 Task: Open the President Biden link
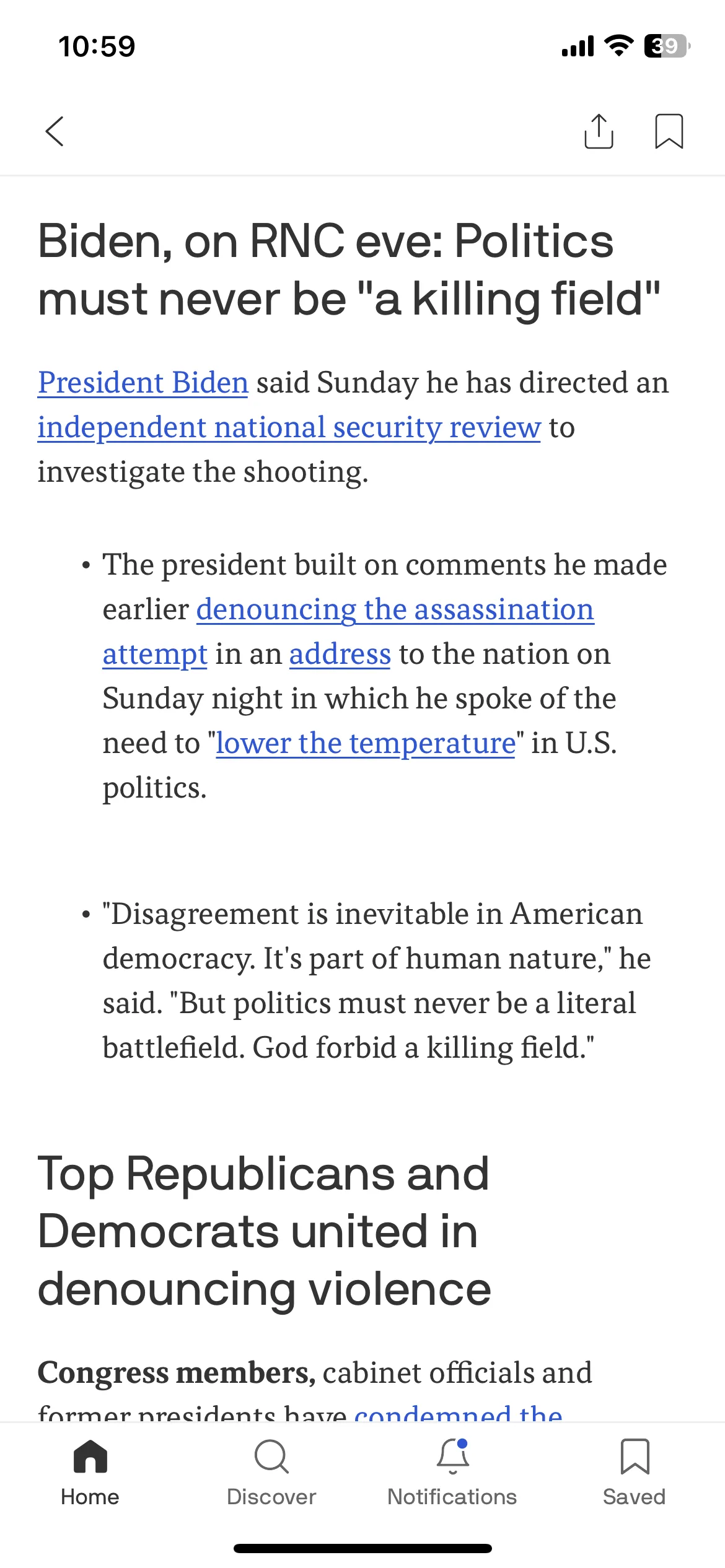point(143,383)
